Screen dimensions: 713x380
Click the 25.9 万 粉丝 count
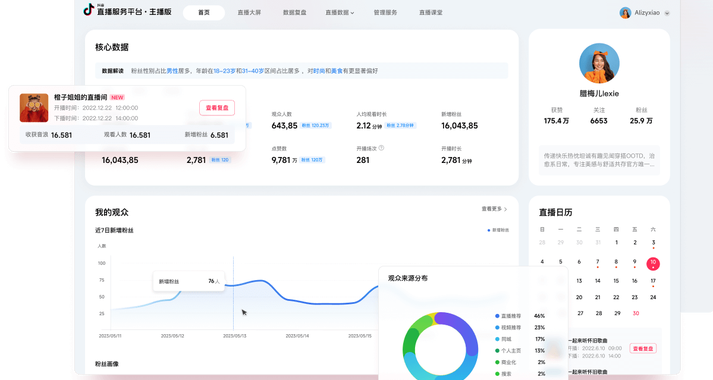pyautogui.click(x=641, y=121)
